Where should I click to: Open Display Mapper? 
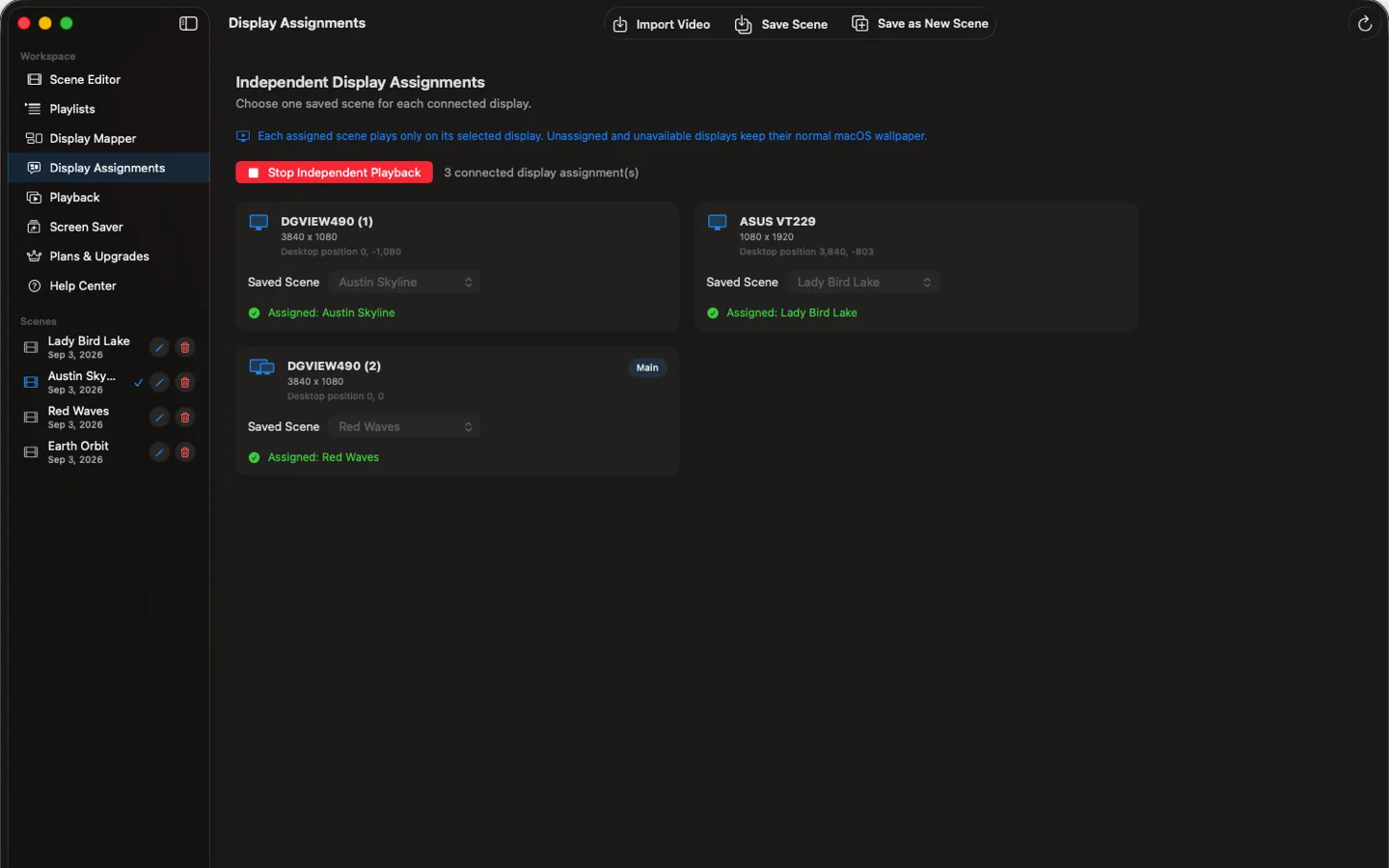(x=108, y=139)
